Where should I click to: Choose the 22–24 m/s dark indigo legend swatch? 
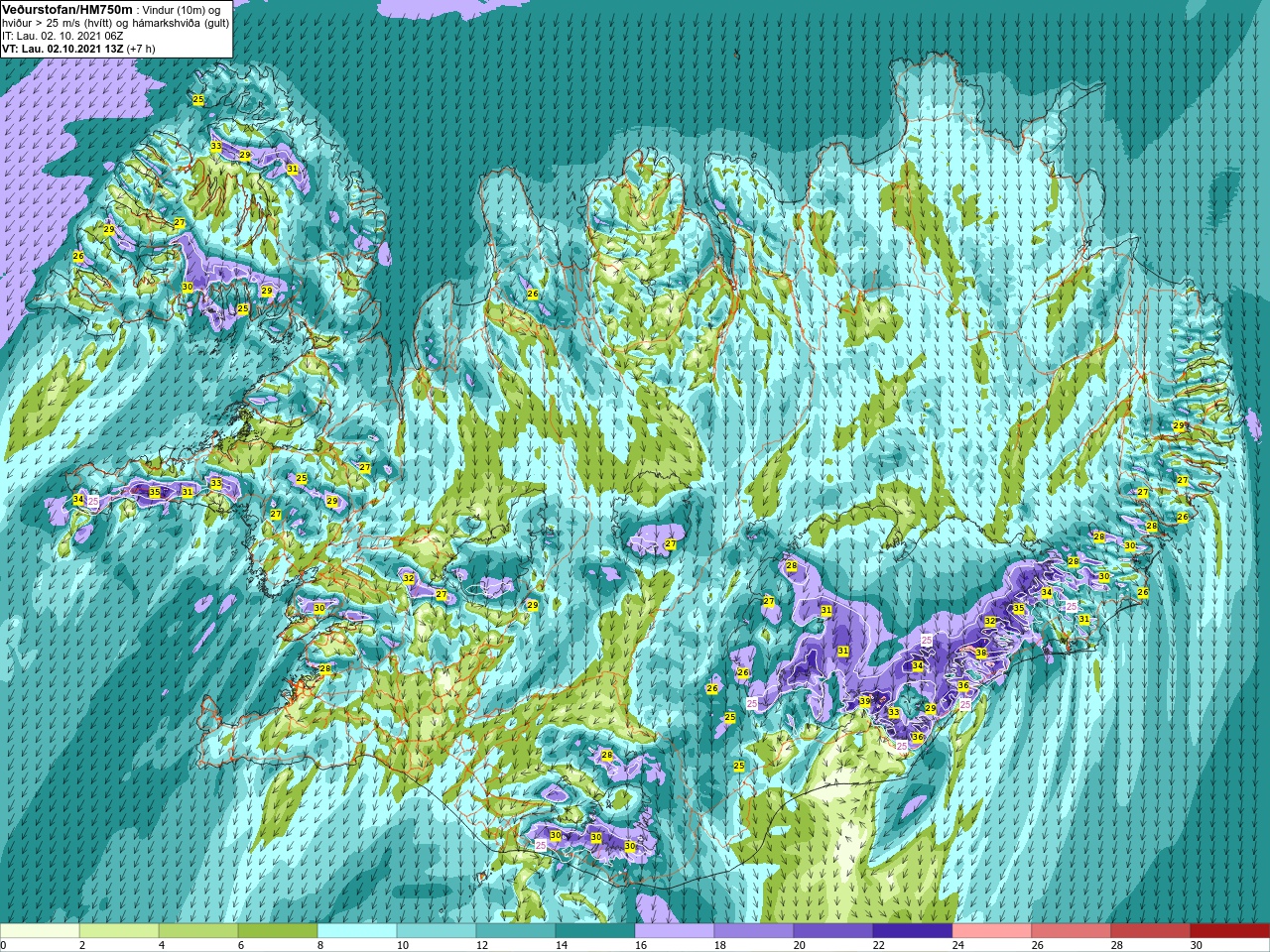[913, 931]
